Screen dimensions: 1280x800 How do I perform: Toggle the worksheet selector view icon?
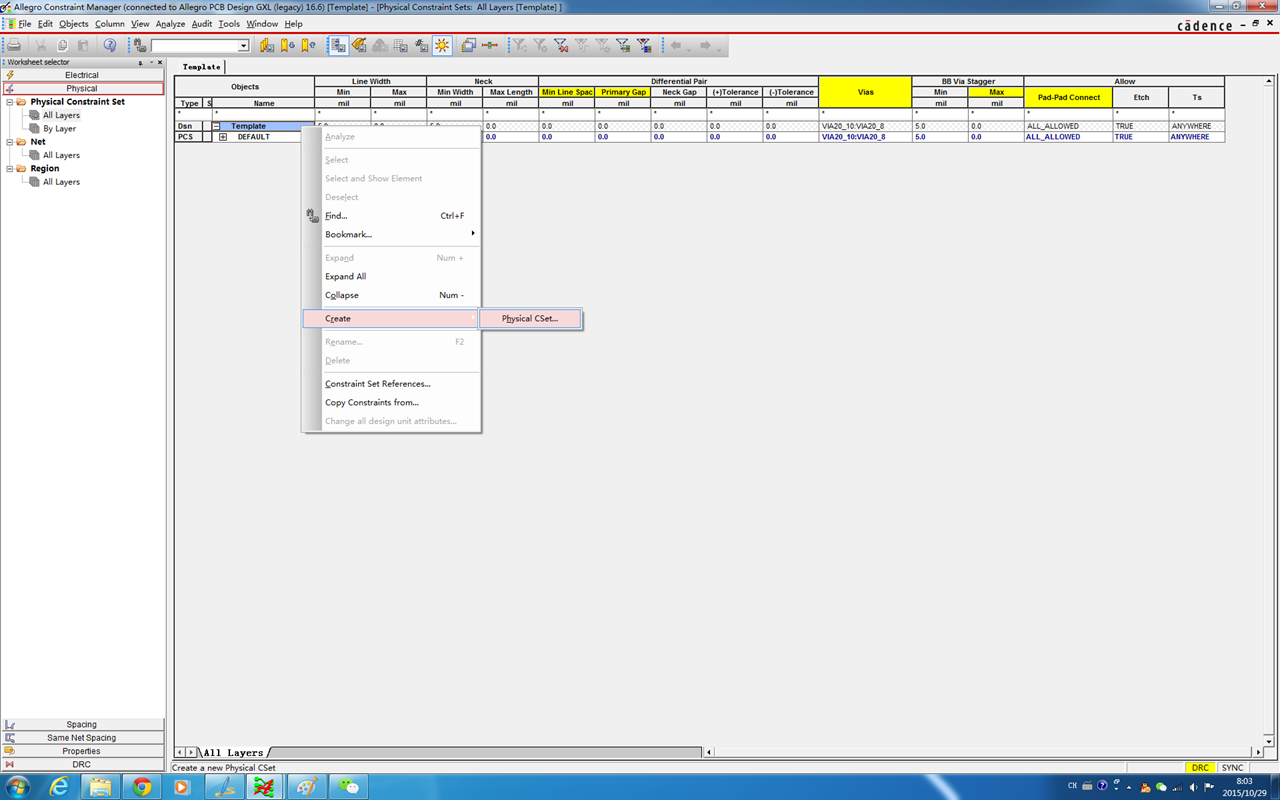click(338, 45)
